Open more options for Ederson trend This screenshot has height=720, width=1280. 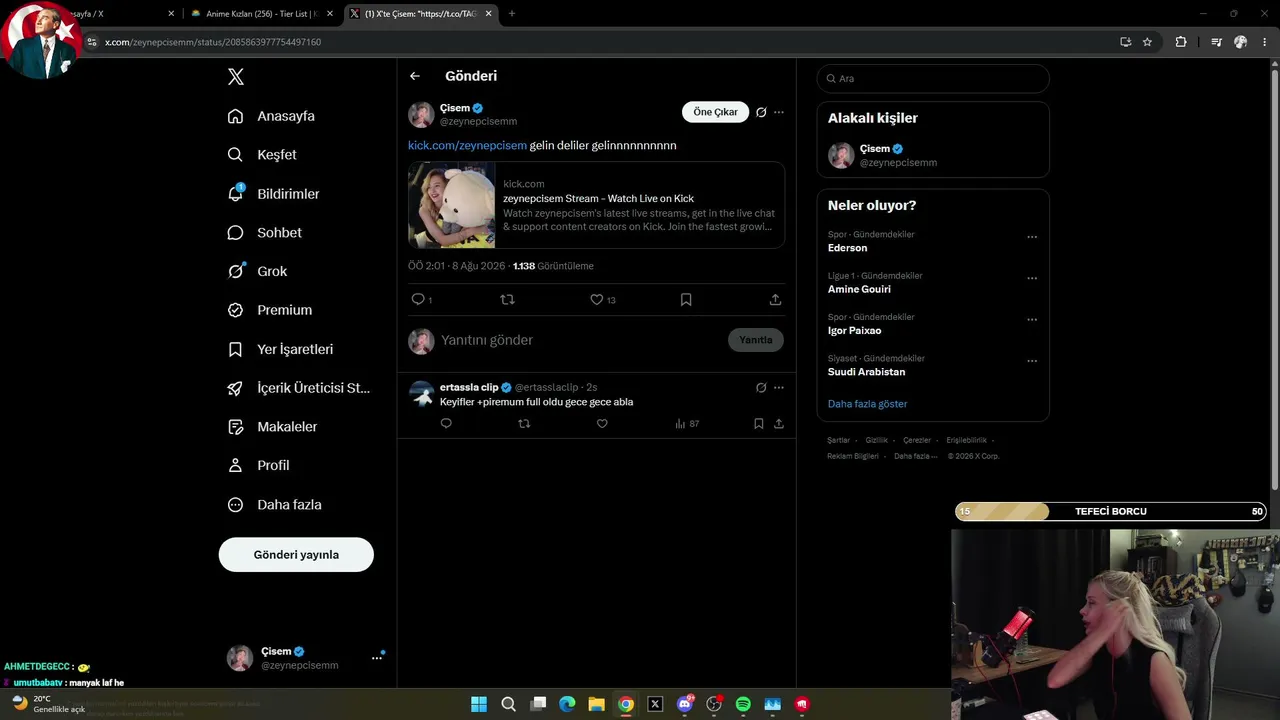coord(1032,237)
